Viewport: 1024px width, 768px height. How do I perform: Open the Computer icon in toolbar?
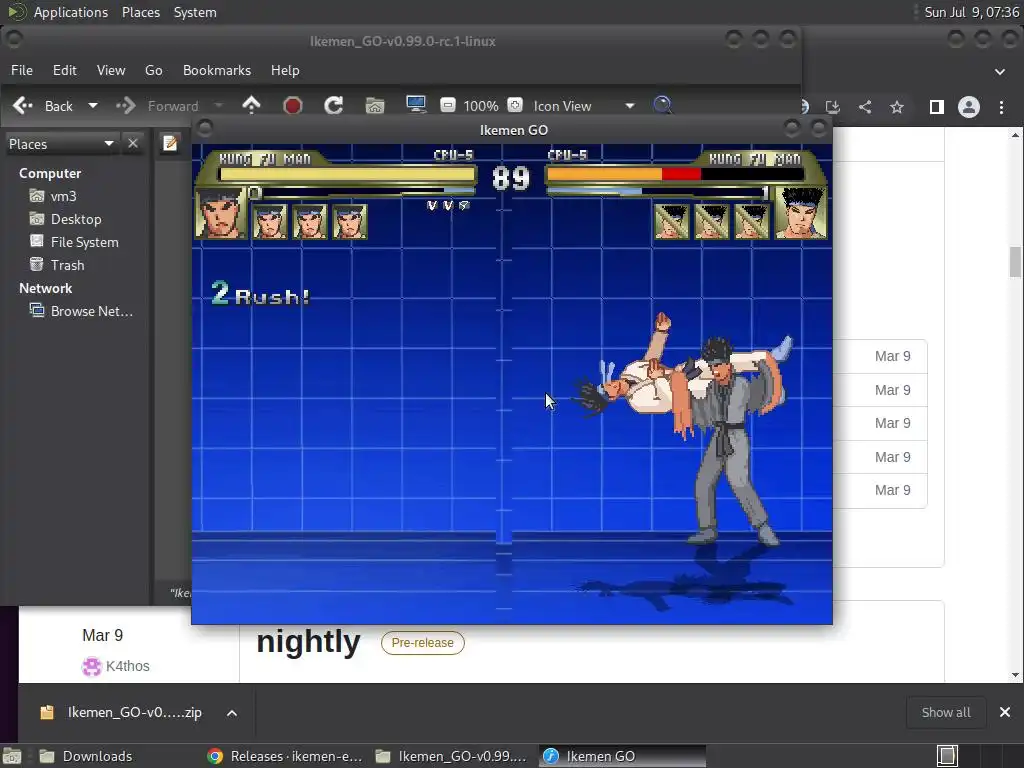click(x=415, y=105)
